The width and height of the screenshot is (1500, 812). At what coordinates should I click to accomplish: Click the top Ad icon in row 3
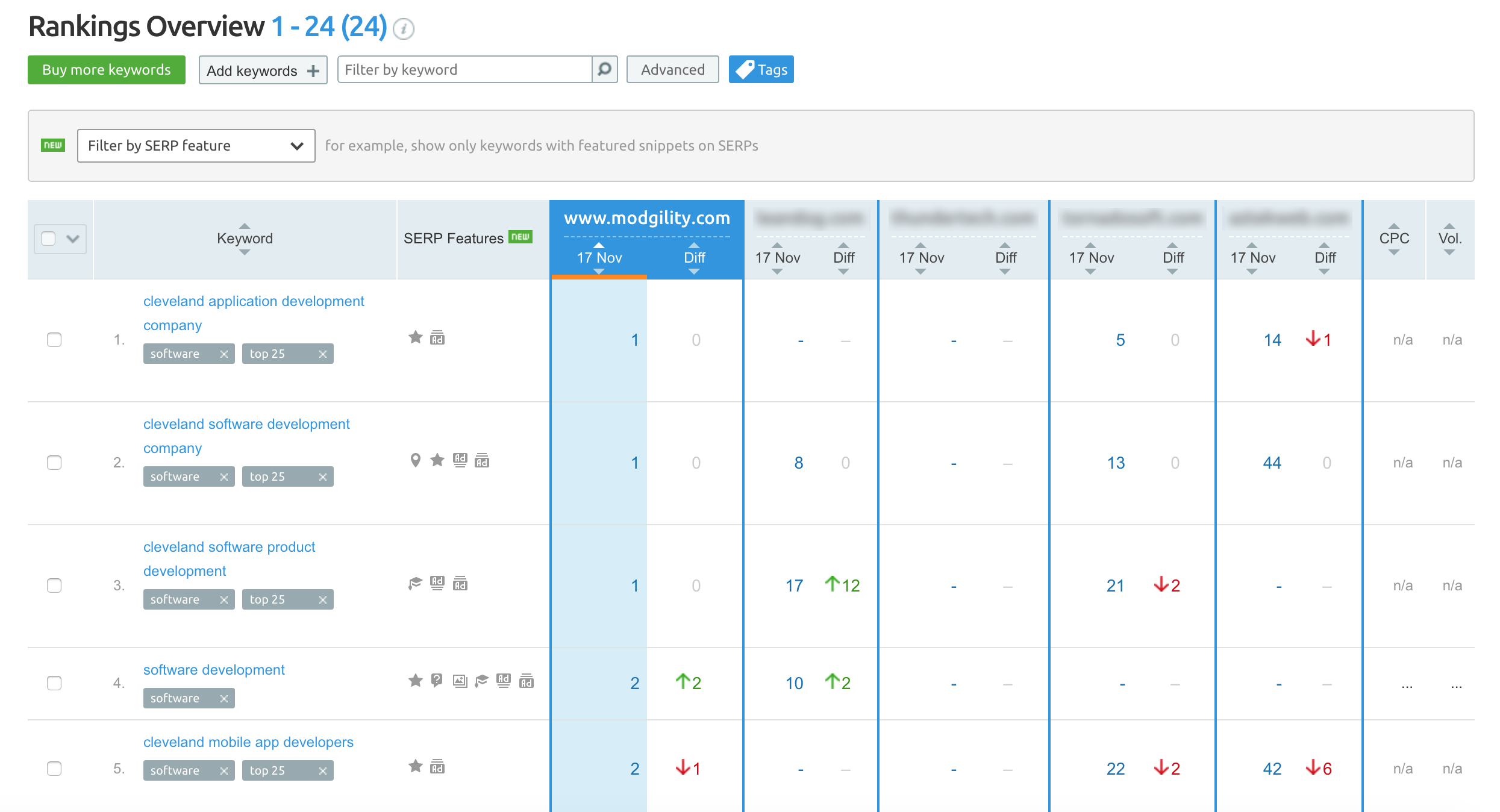[x=437, y=583]
